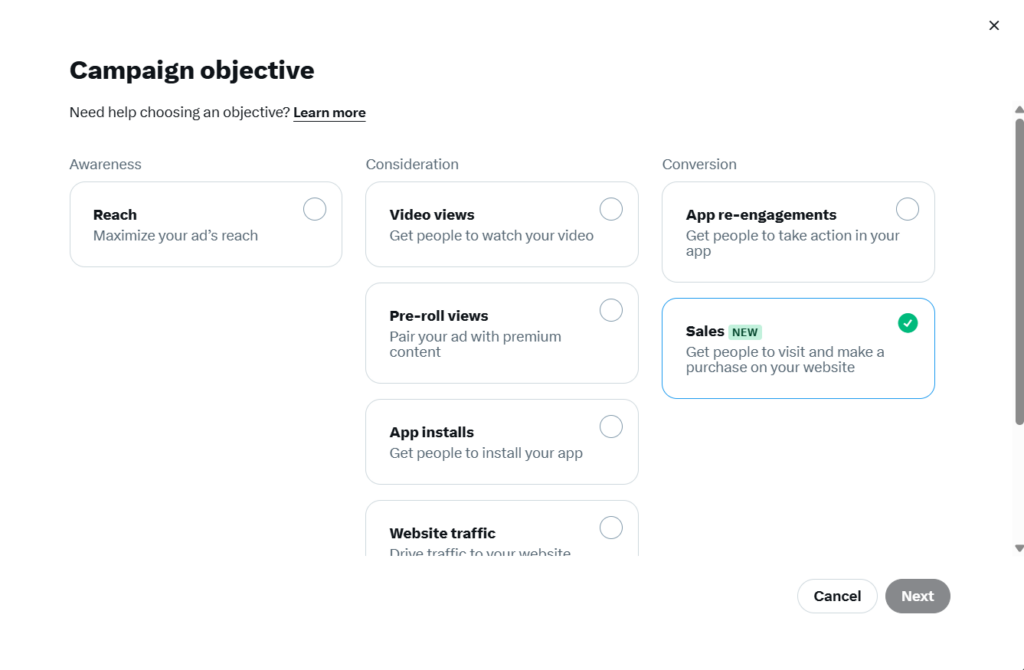The height and width of the screenshot is (670, 1024).
Task: Open the Learn more link
Action: pos(329,112)
